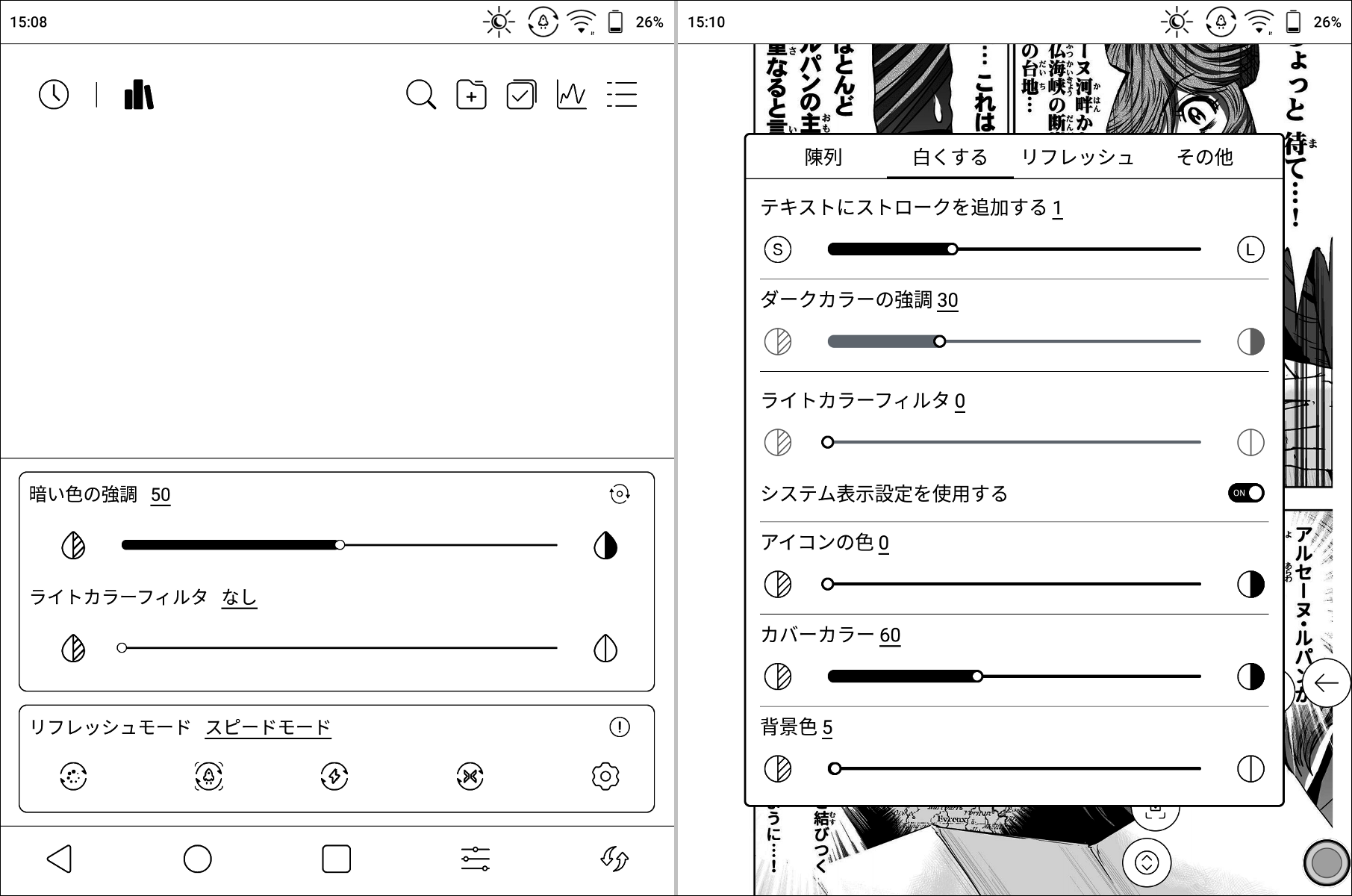Toggle the brightness icon in the status bar

[x=497, y=21]
